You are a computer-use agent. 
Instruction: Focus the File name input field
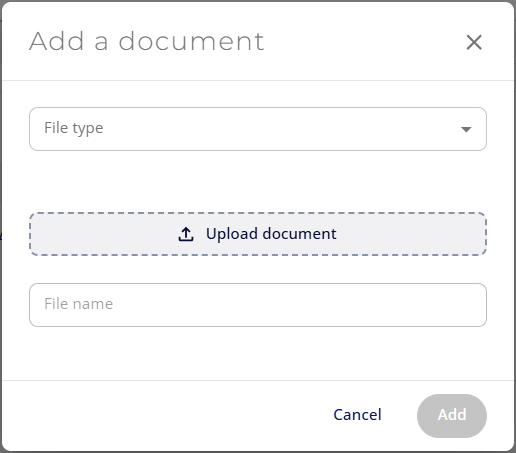click(258, 305)
